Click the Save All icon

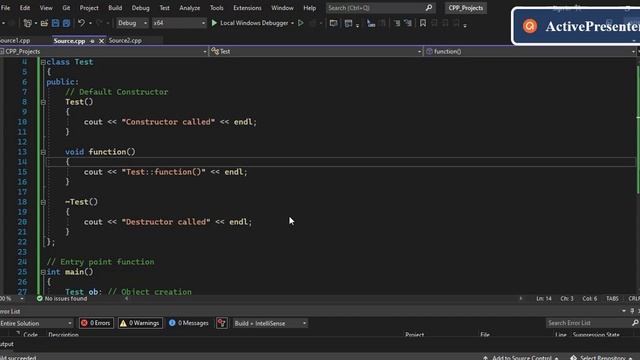tap(66, 23)
